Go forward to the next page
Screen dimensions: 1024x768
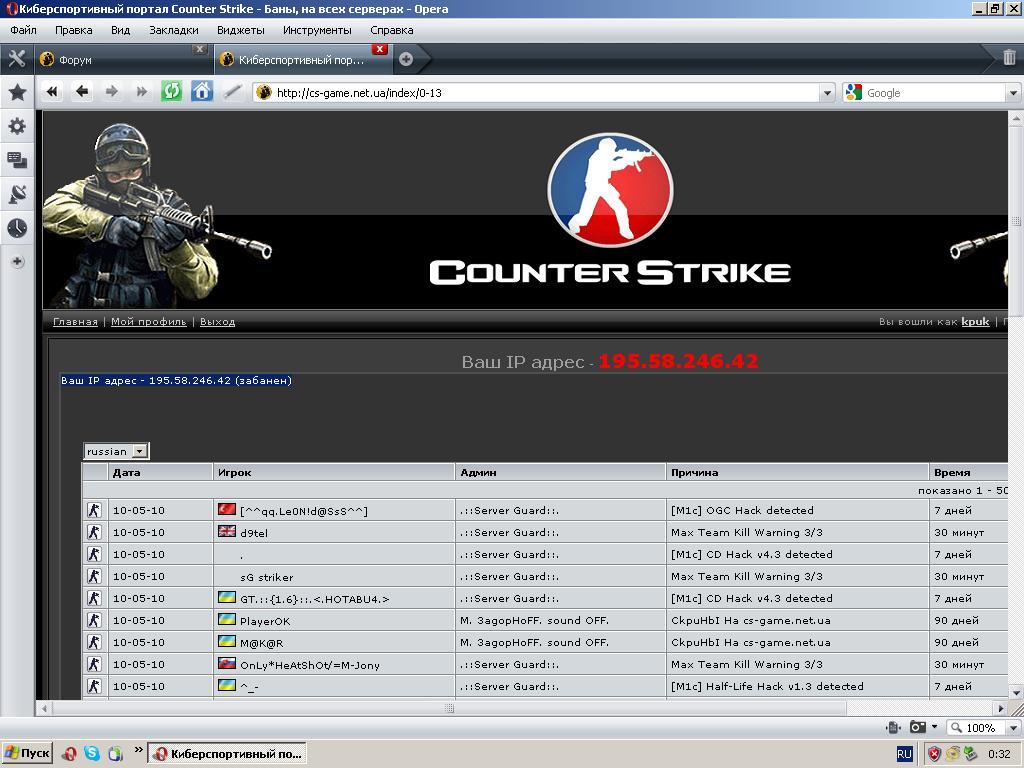click(x=112, y=91)
